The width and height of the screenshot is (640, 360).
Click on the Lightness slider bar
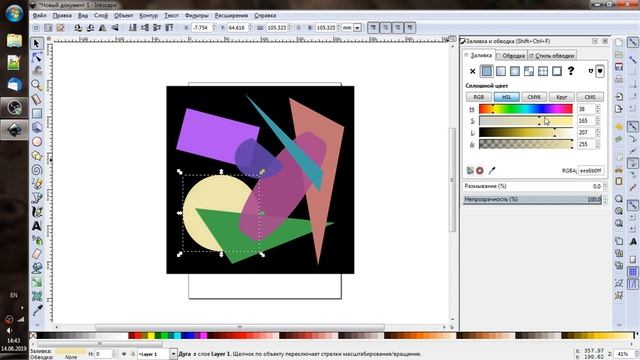(526, 133)
